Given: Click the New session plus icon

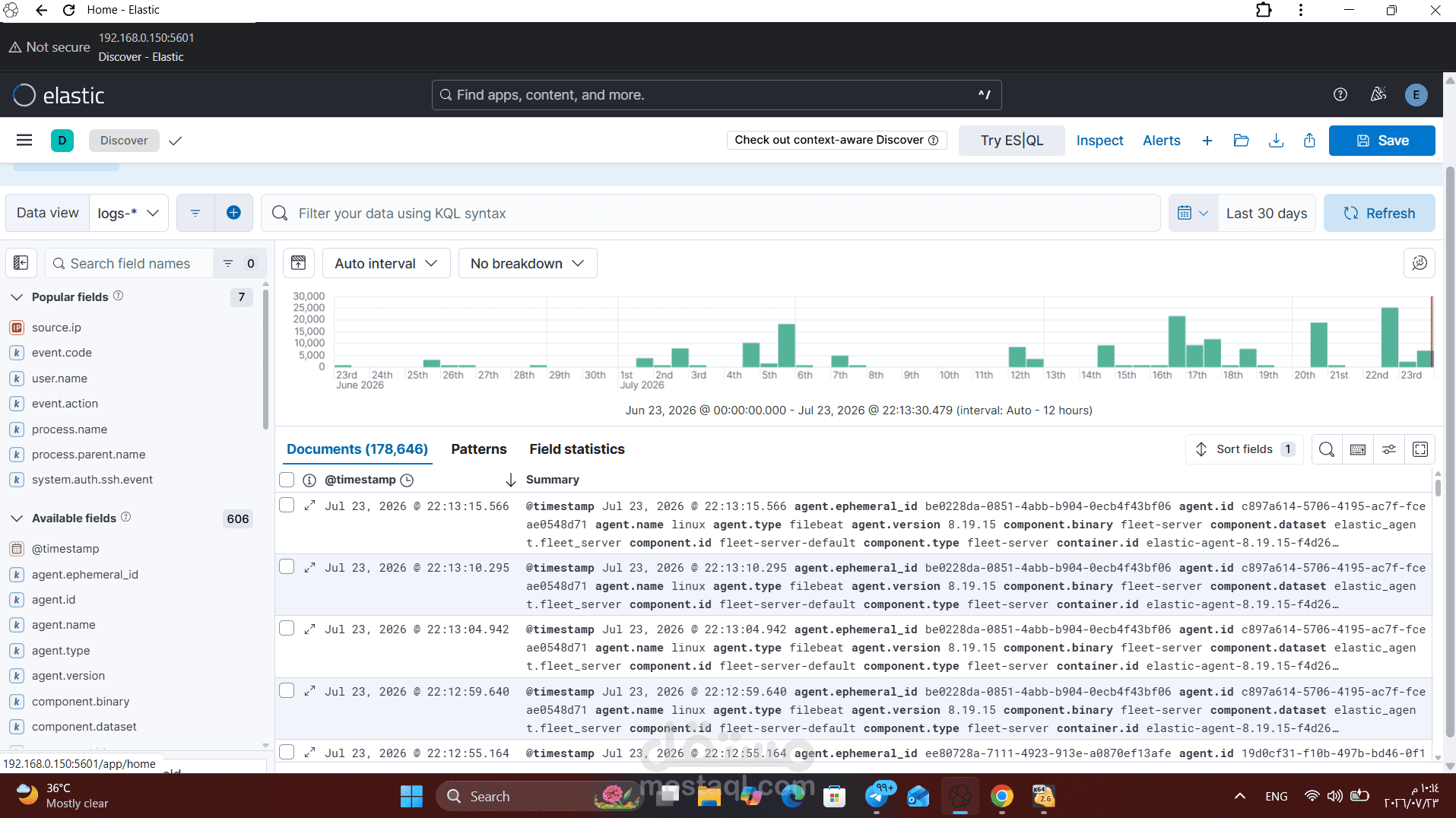Looking at the screenshot, I should pos(1207,141).
